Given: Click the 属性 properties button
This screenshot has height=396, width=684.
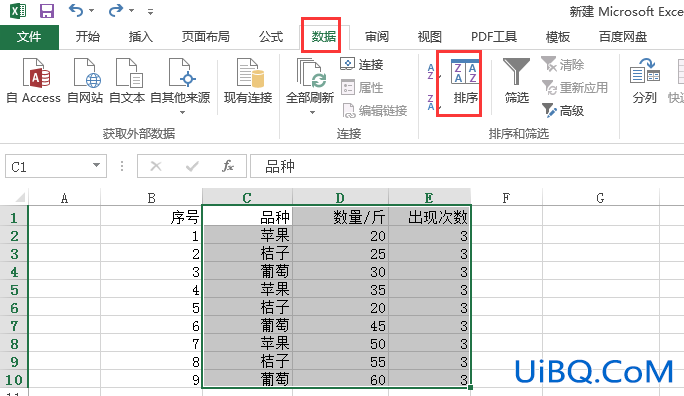Looking at the screenshot, I should coord(362,88).
